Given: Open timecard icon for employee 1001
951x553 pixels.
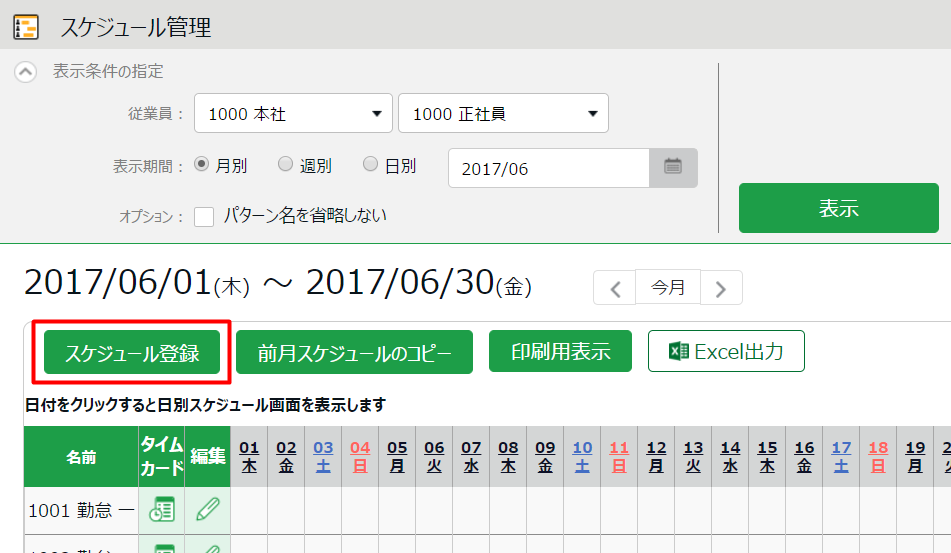Looking at the screenshot, I should tap(161, 510).
